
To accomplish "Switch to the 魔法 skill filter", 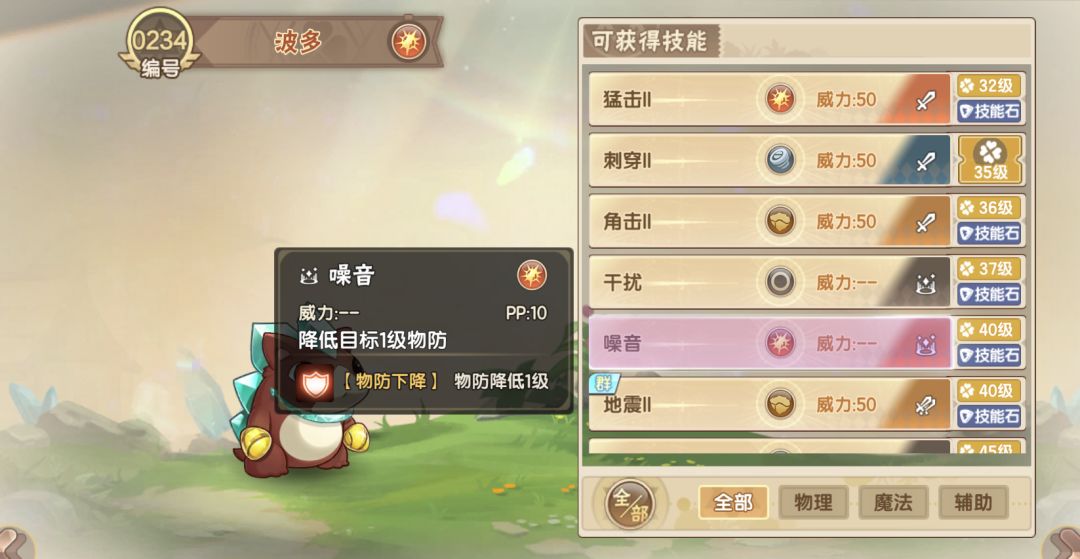I will click(x=893, y=503).
